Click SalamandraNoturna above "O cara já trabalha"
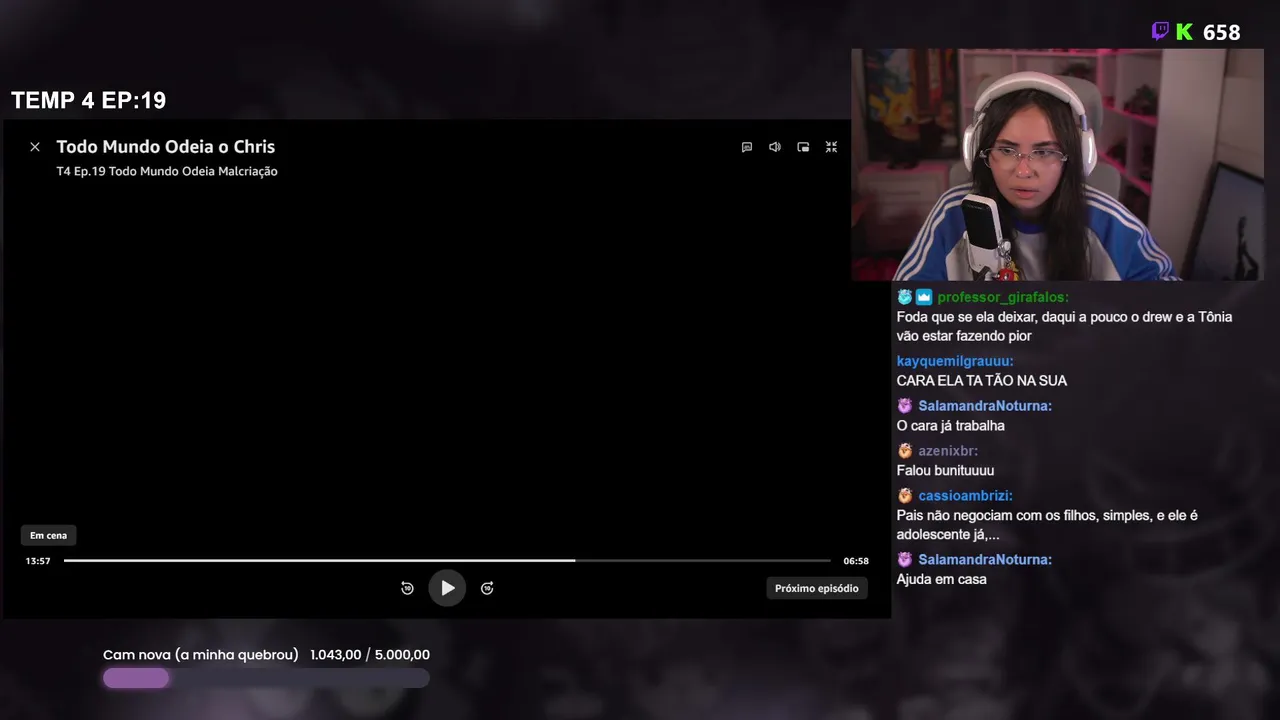1280x720 pixels. [985, 406]
